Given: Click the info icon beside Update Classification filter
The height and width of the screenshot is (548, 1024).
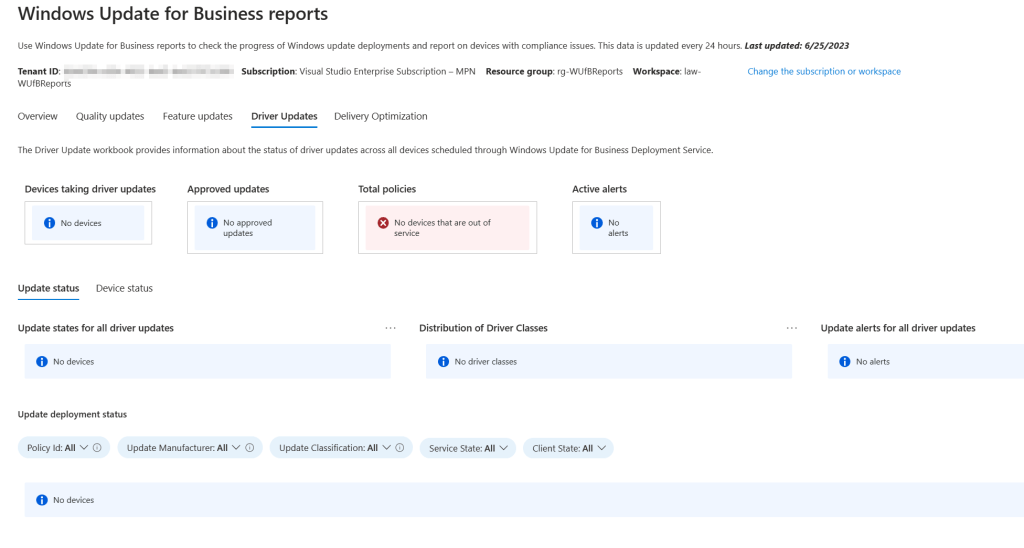Looking at the screenshot, I should pyautogui.click(x=400, y=448).
